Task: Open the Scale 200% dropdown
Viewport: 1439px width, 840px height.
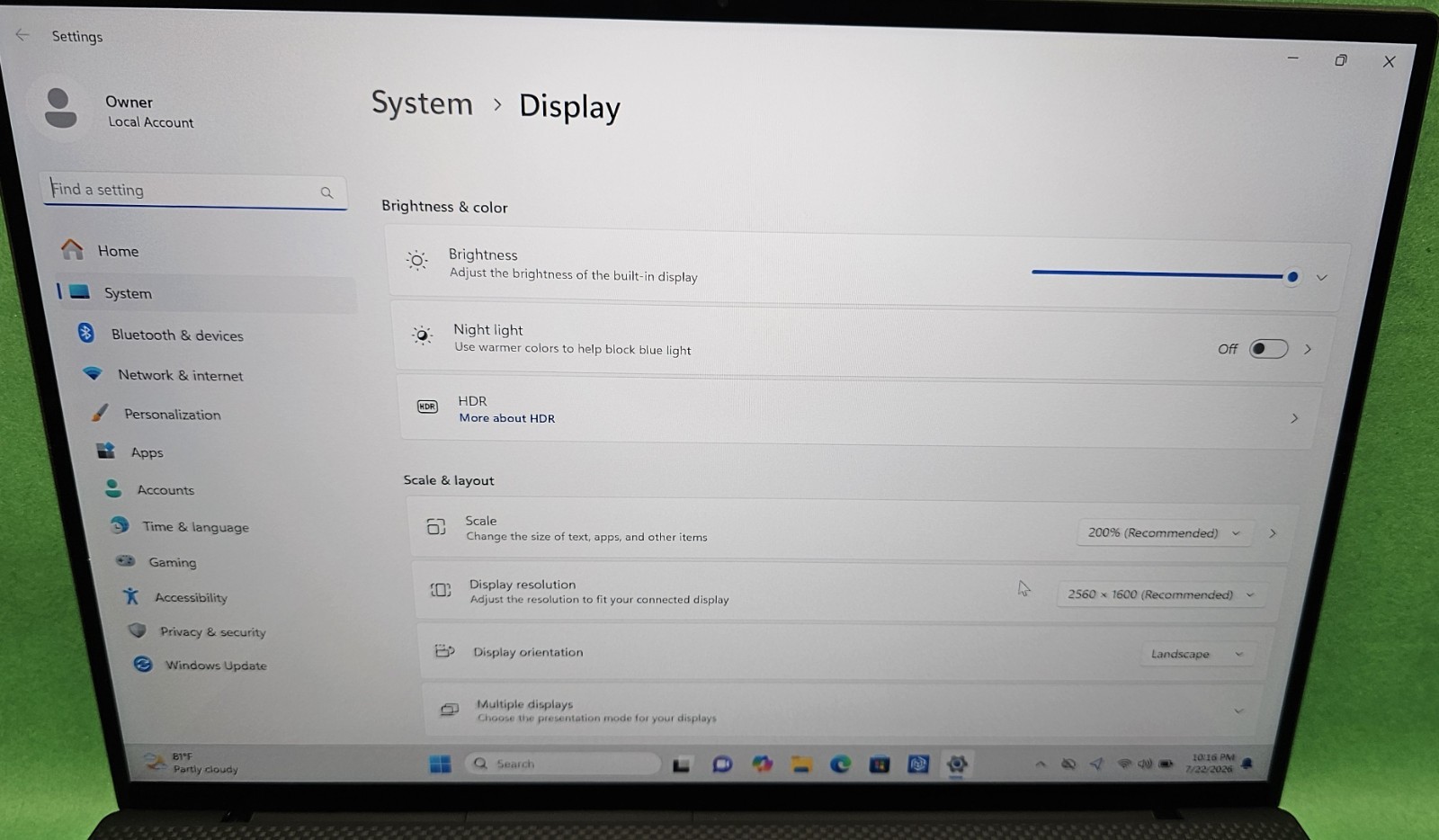Action: coord(1163,532)
